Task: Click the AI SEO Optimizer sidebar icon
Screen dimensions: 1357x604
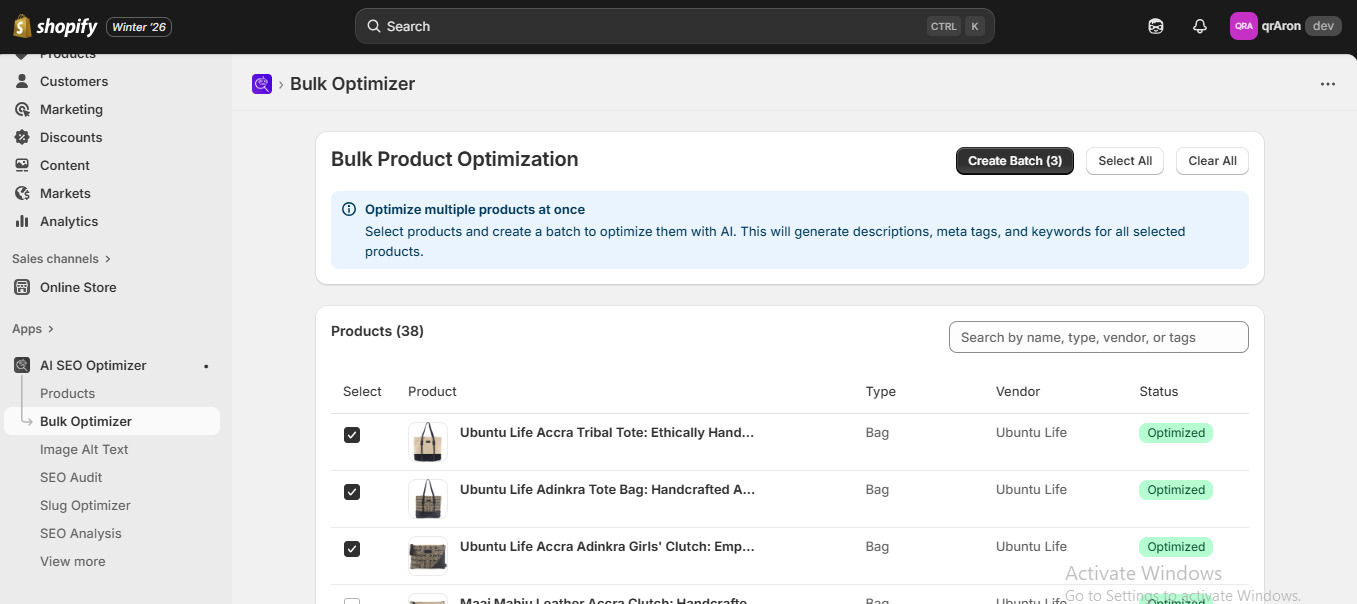Action: 22,365
